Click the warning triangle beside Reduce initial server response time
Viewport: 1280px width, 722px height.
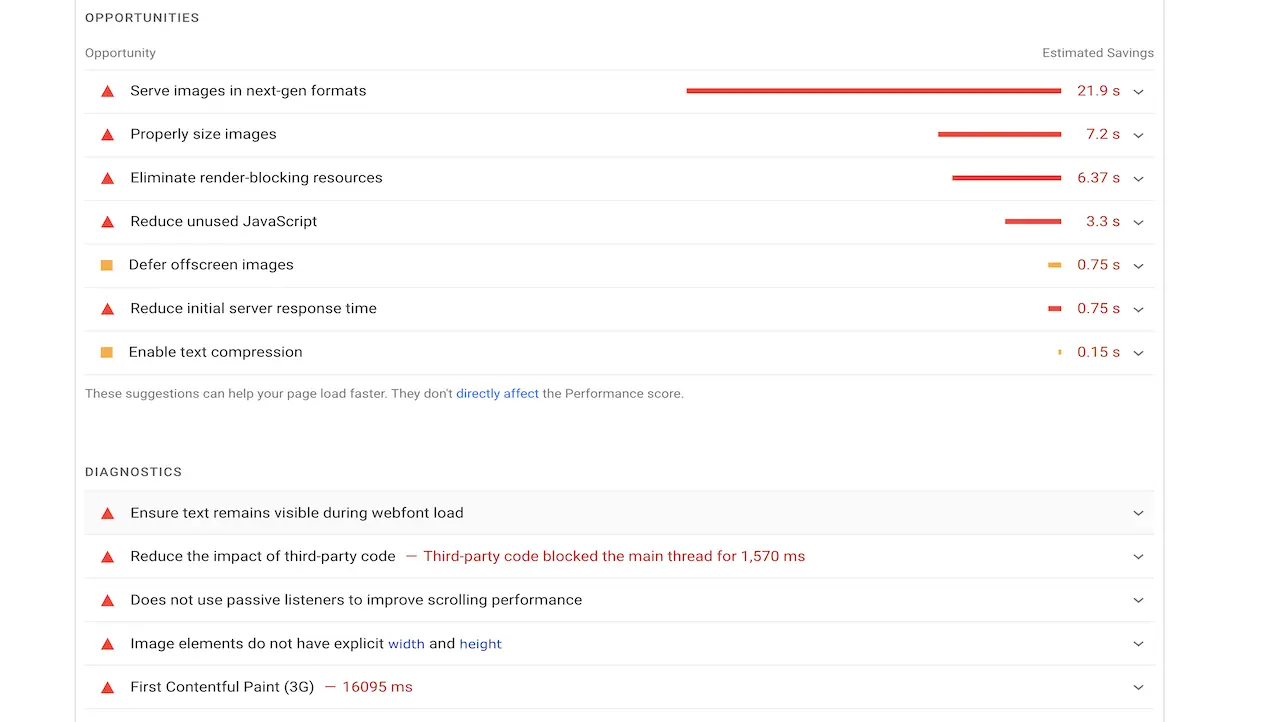[x=107, y=308]
